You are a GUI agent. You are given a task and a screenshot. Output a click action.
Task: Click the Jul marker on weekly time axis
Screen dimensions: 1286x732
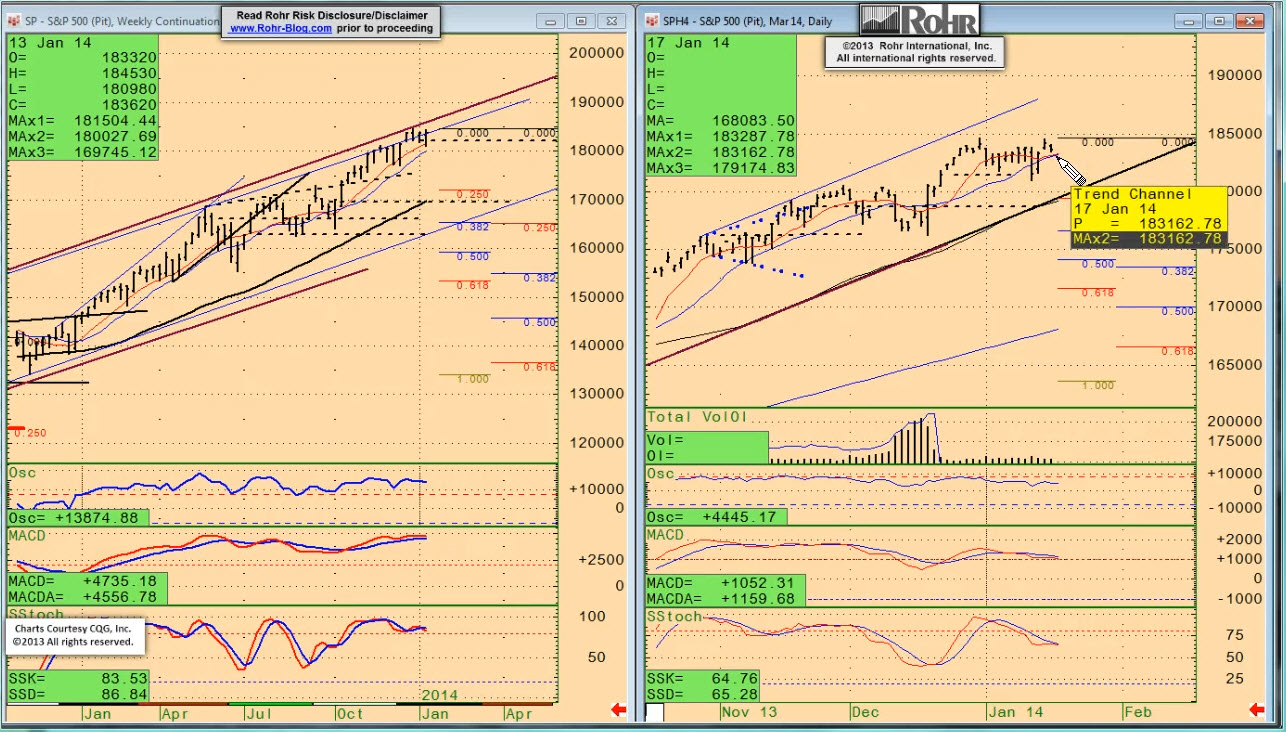coord(261,714)
